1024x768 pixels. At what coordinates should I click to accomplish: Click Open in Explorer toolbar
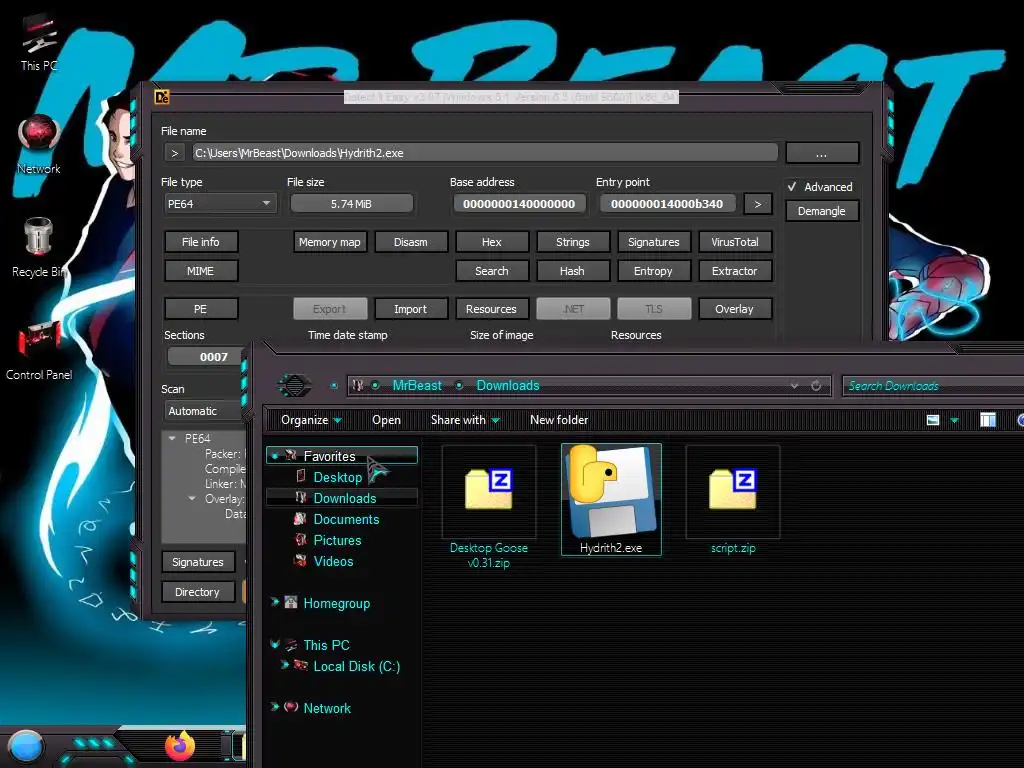point(386,420)
